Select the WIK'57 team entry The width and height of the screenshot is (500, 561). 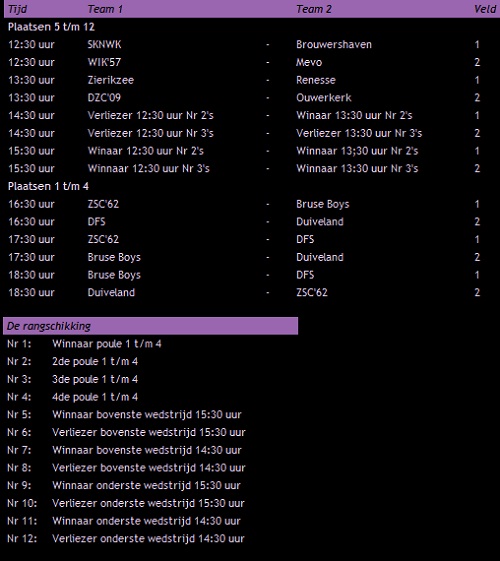point(104,62)
